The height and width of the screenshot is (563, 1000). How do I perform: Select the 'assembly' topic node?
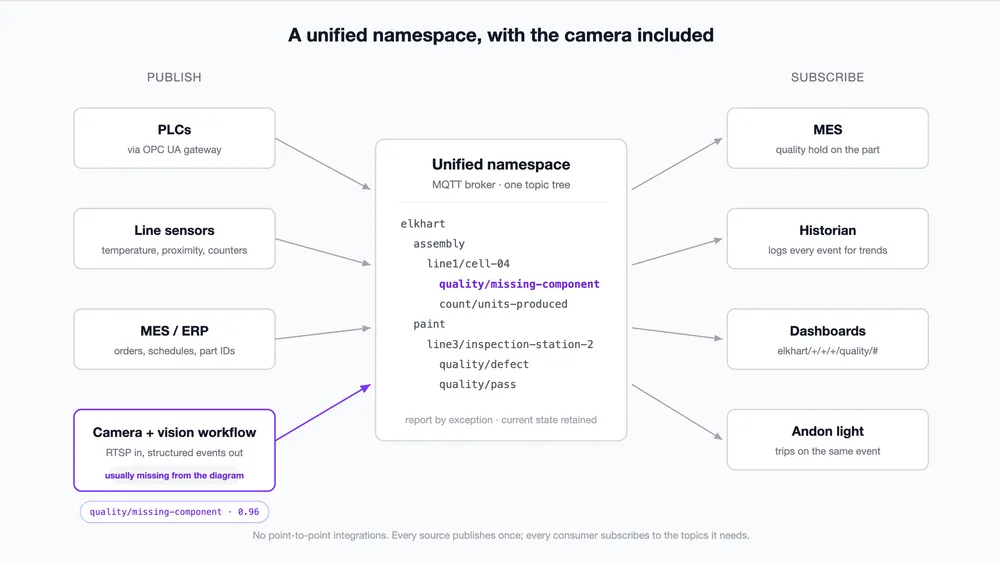pos(439,244)
